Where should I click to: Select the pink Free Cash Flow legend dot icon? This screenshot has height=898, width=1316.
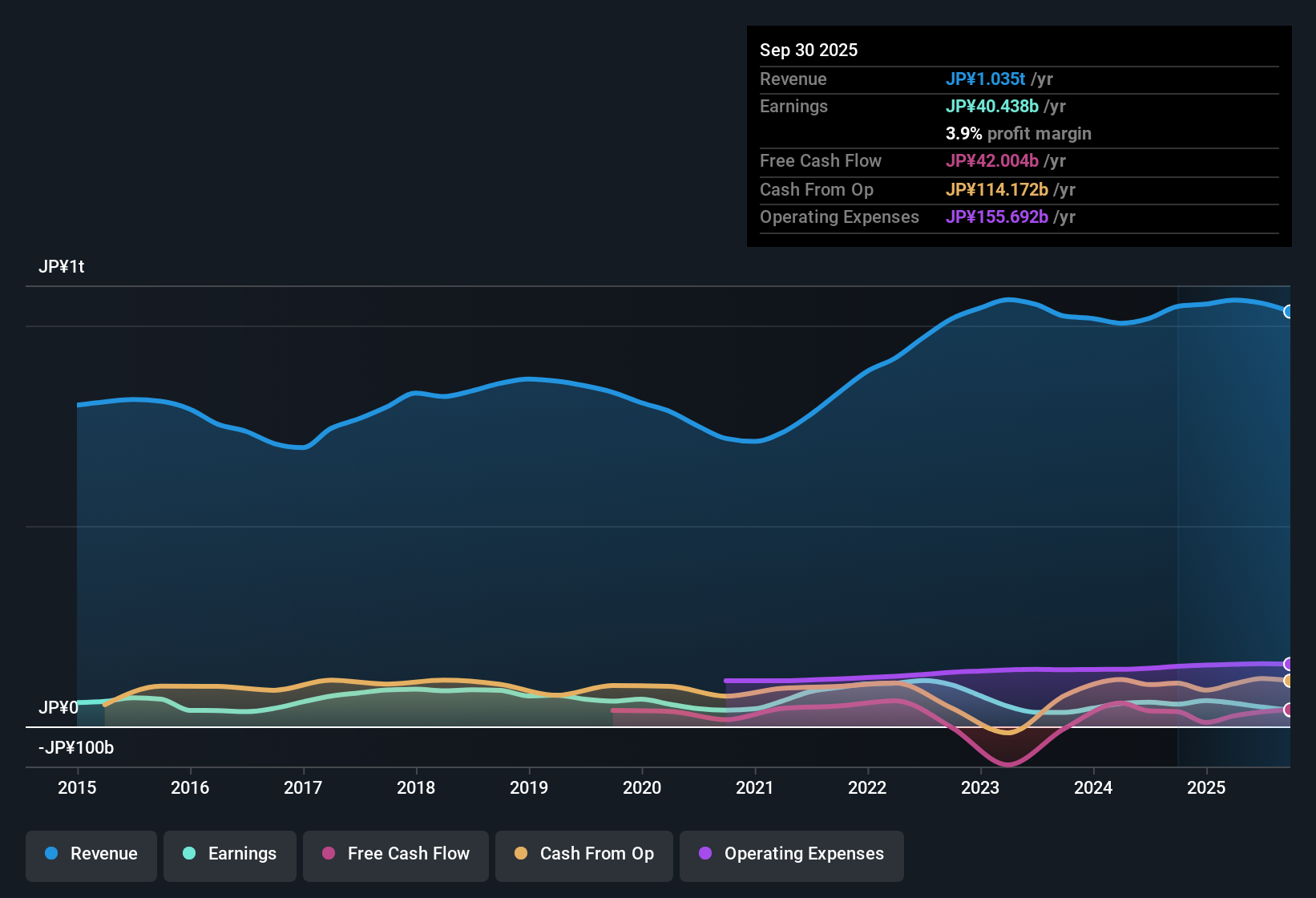(x=328, y=854)
